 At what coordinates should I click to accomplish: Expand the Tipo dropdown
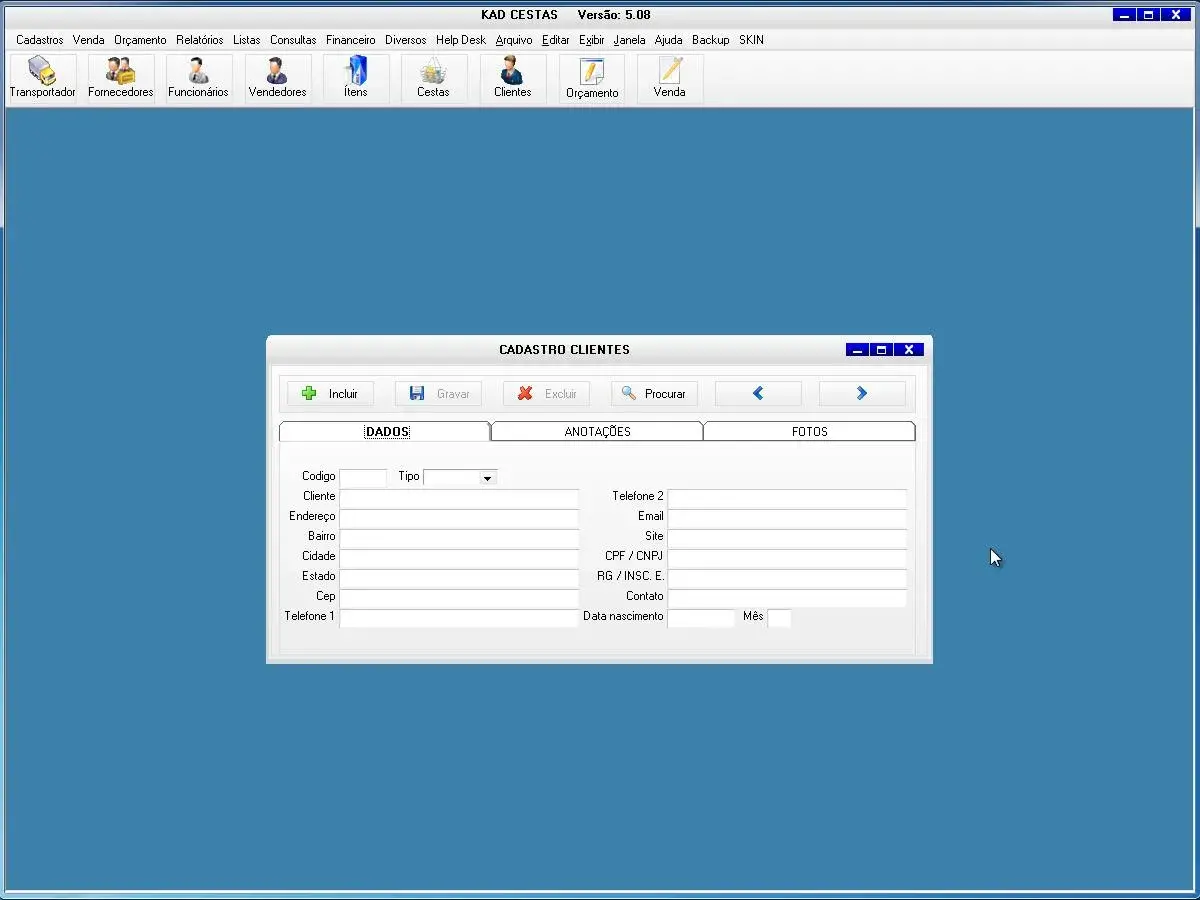(x=487, y=478)
